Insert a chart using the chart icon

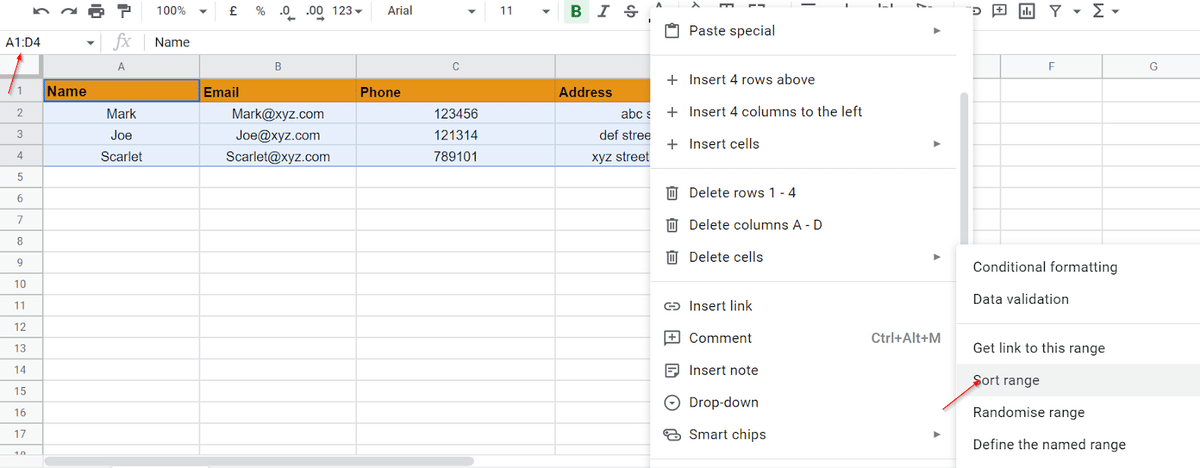coord(1027,11)
